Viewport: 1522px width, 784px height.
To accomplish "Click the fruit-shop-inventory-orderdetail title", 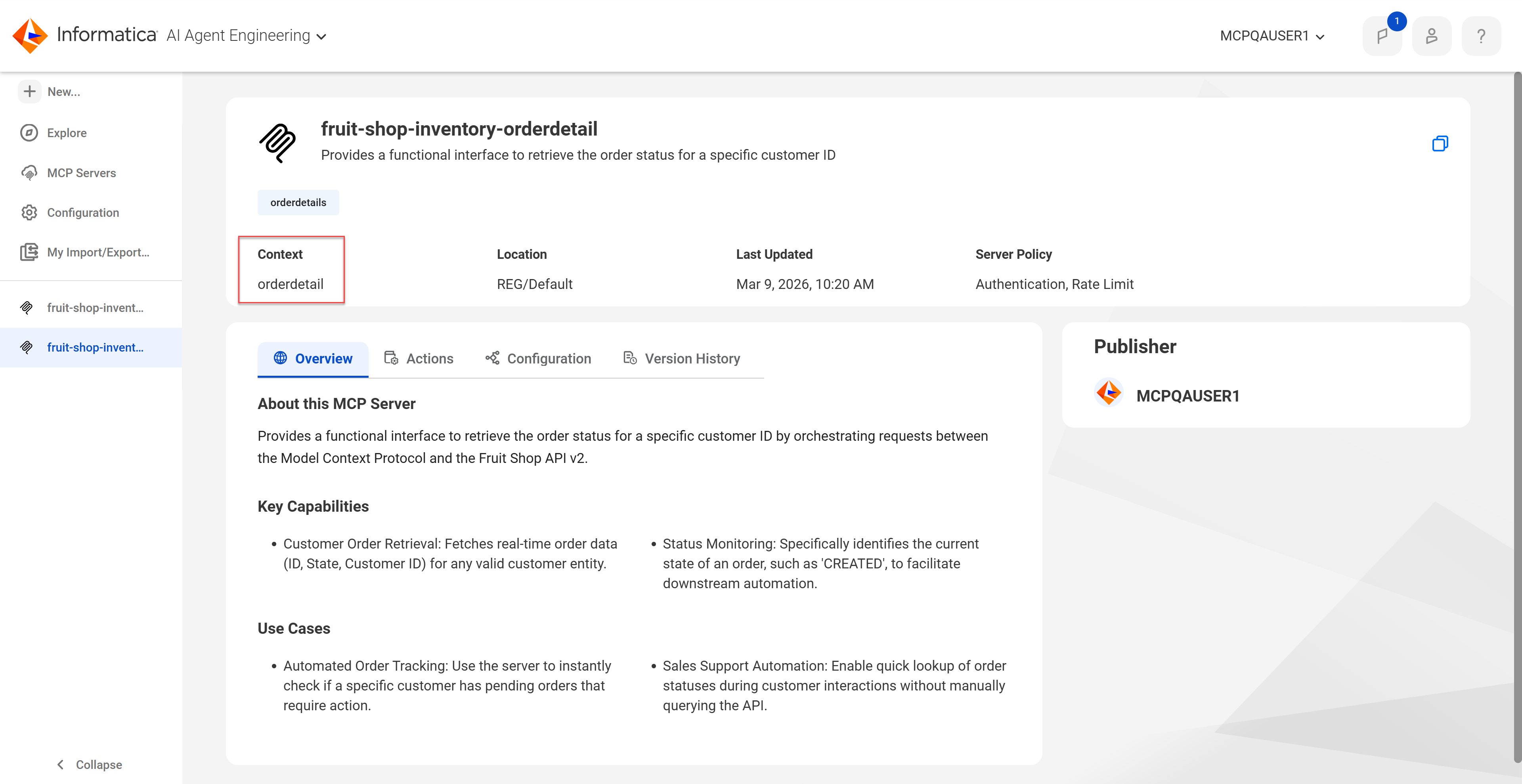I will pos(459,129).
